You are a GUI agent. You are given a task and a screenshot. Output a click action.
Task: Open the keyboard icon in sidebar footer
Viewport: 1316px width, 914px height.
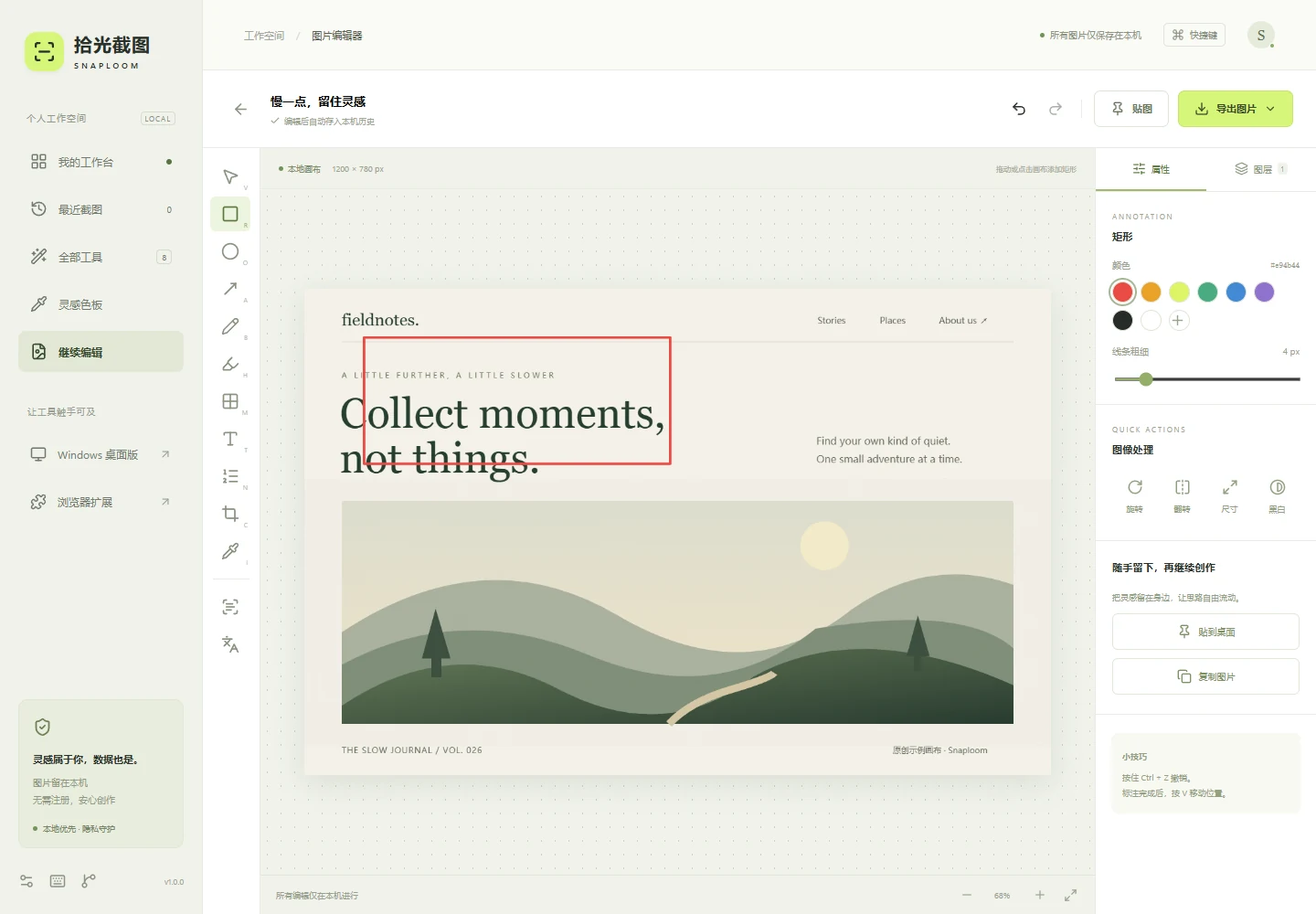[58, 881]
